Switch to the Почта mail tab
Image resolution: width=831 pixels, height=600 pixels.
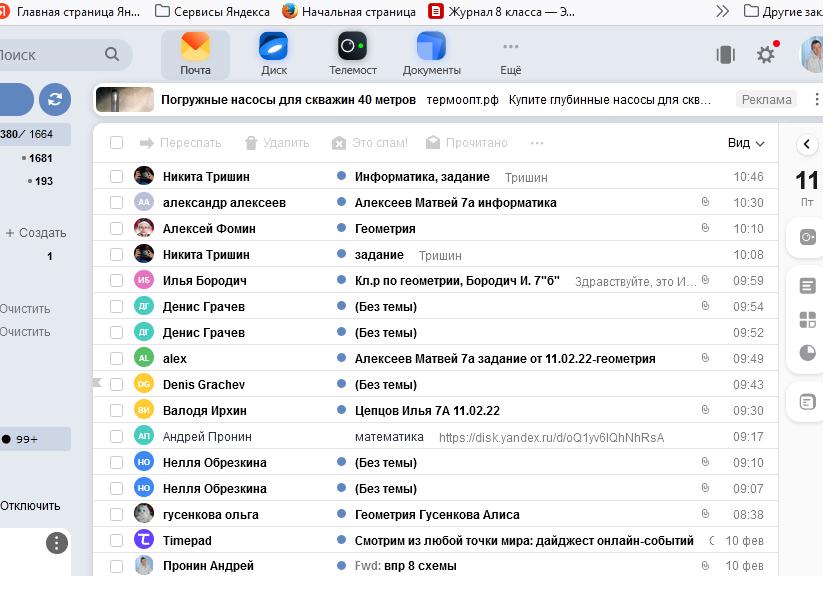pos(195,54)
